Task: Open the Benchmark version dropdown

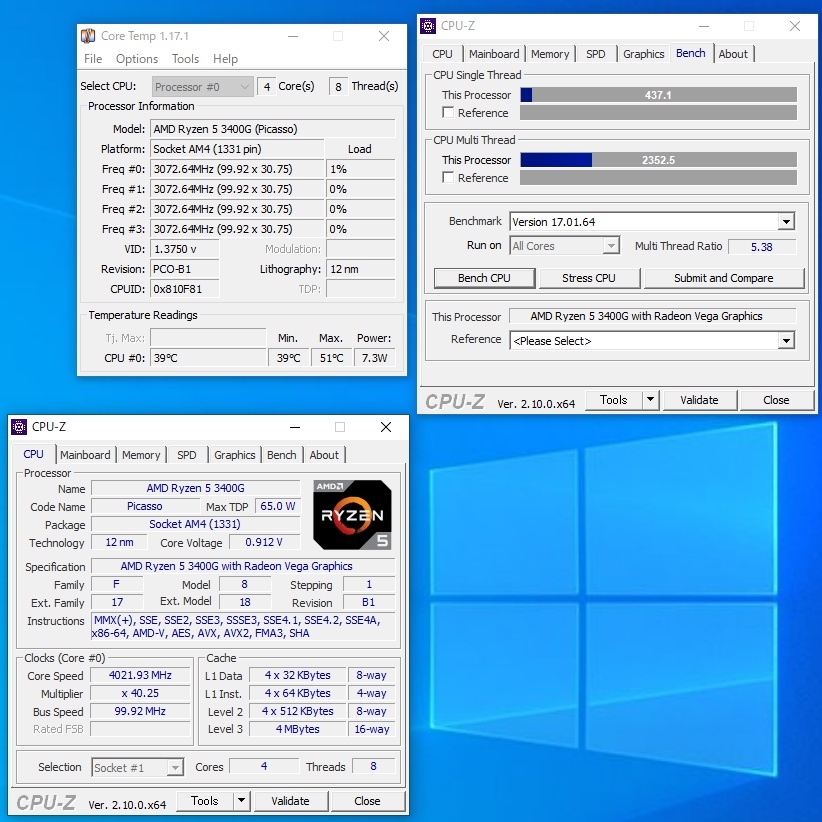Action: (786, 222)
